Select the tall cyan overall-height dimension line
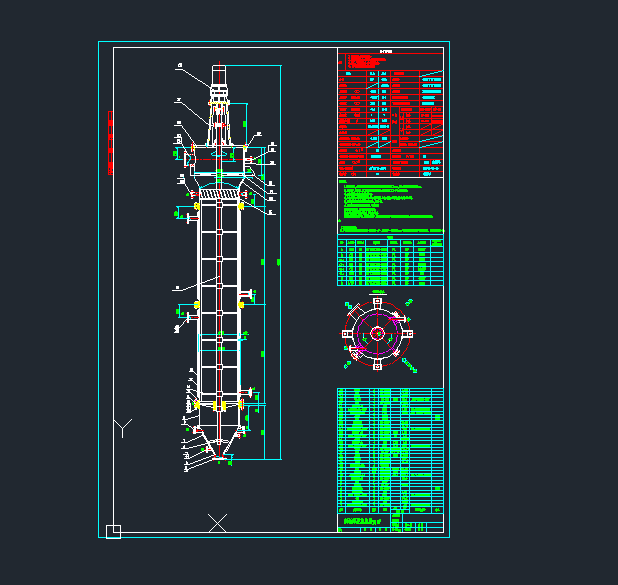The image size is (618, 585). click(x=281, y=262)
